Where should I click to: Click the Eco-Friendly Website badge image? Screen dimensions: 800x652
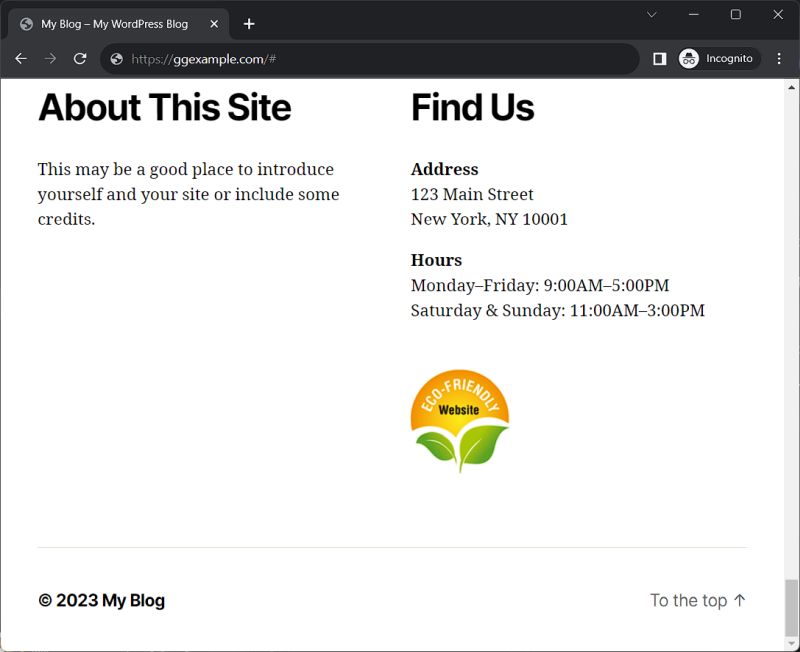[x=460, y=421]
